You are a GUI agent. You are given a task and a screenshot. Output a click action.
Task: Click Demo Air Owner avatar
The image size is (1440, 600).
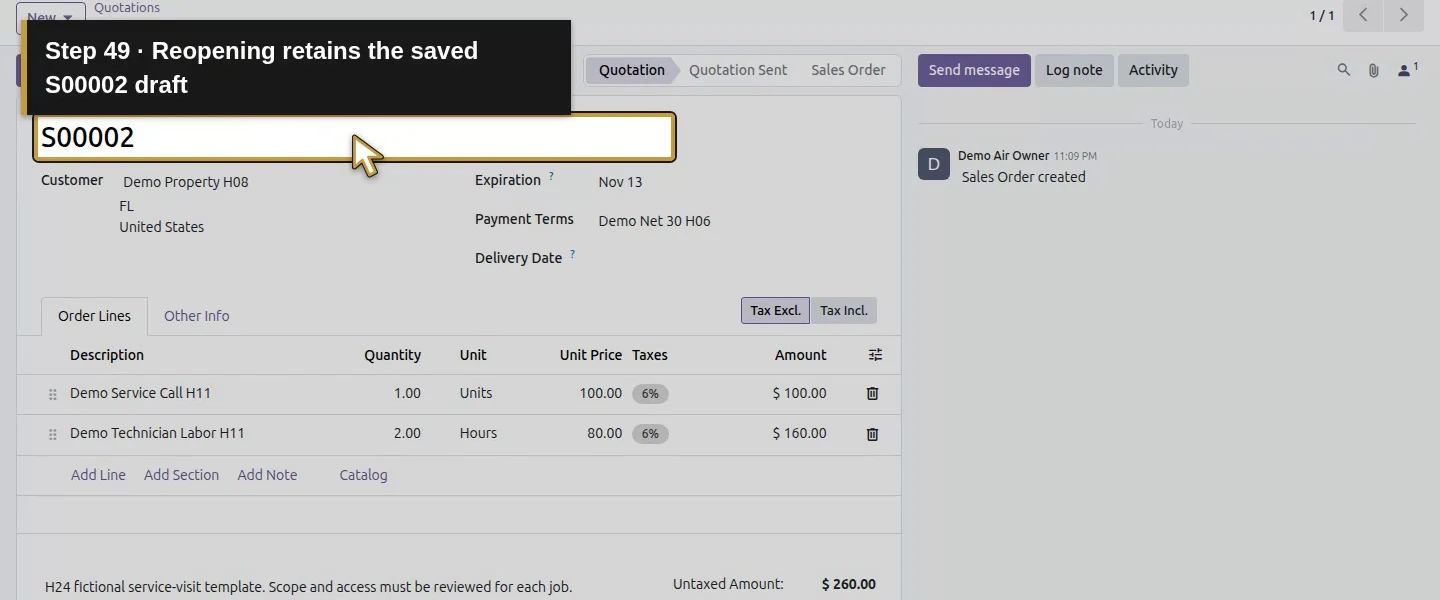934,164
